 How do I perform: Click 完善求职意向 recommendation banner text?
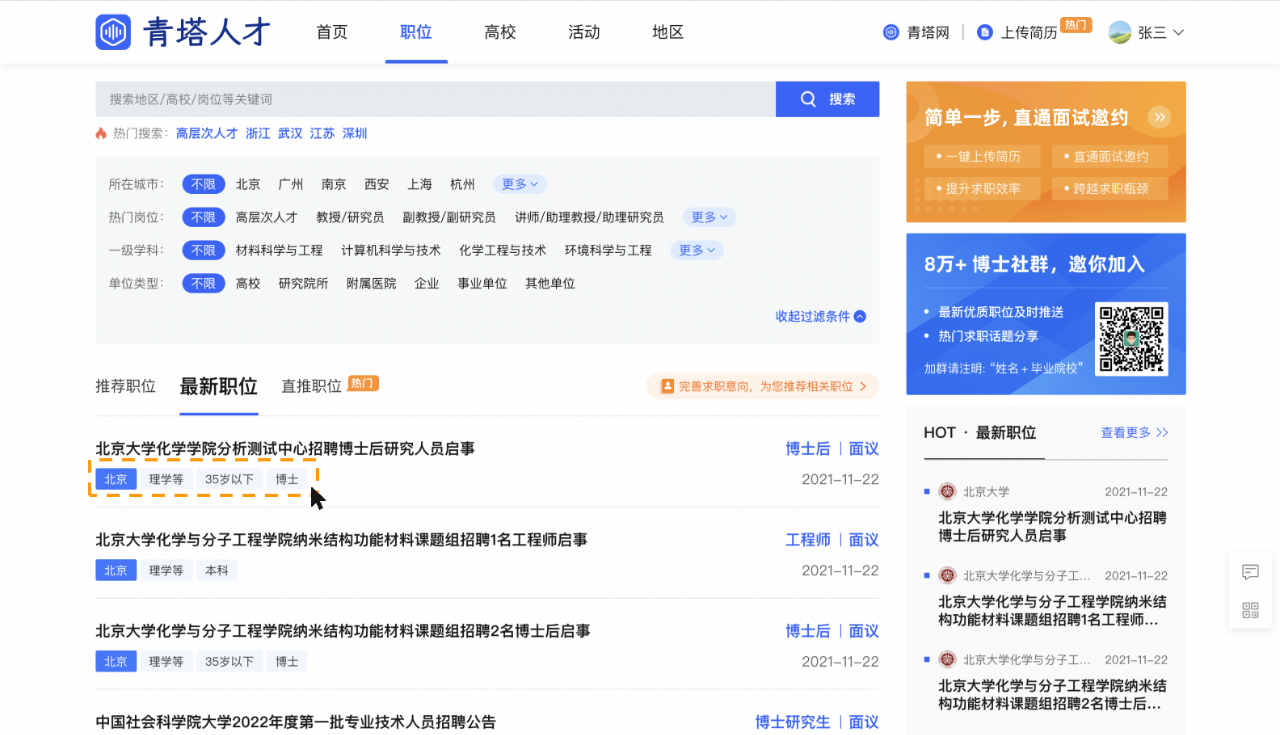766,386
